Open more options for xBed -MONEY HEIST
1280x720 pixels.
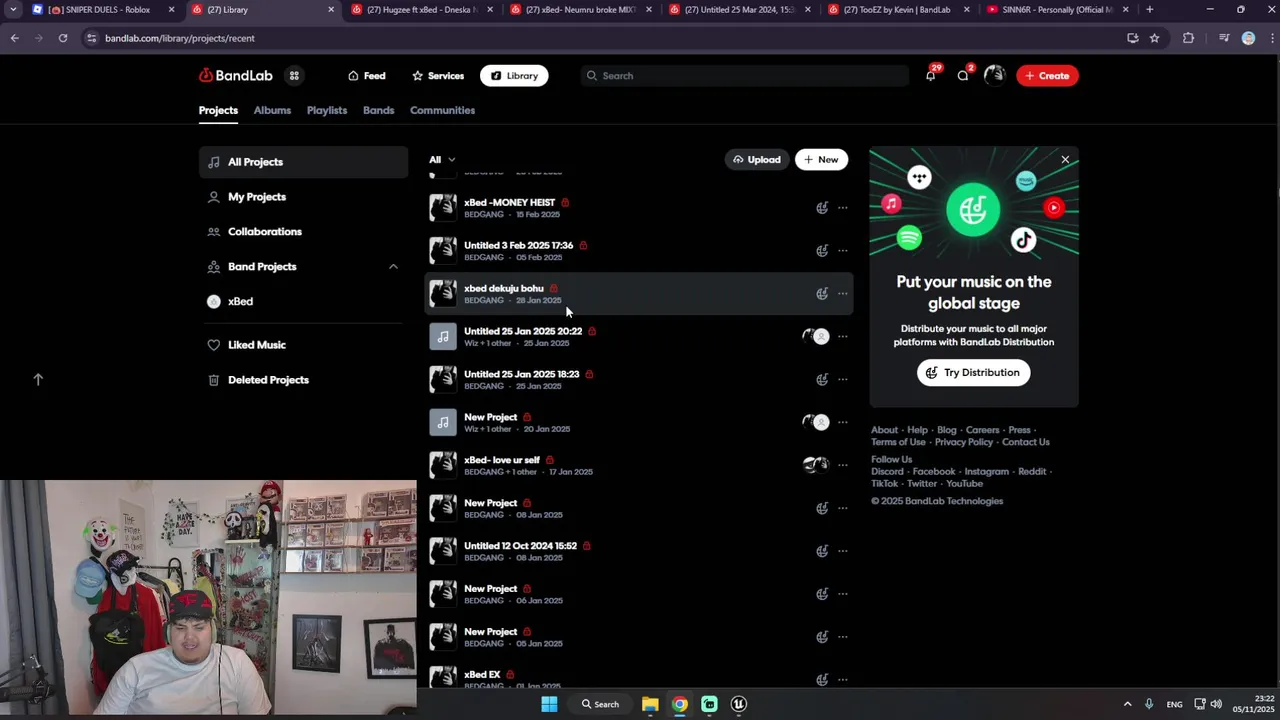(x=843, y=208)
